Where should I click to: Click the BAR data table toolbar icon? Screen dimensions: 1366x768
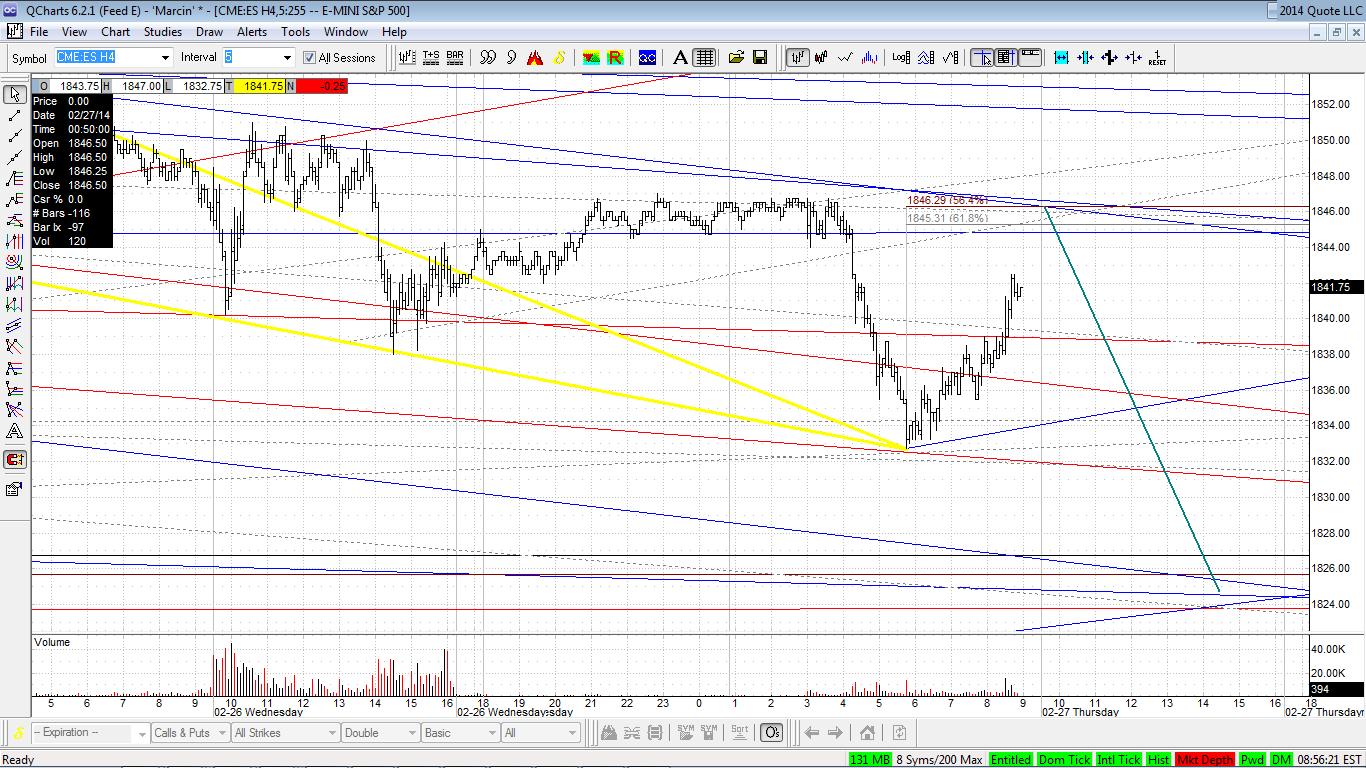point(455,57)
